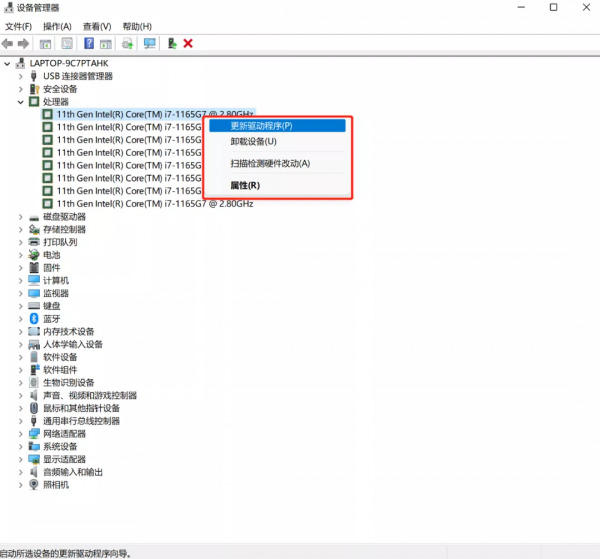This screenshot has width=600, height=559.
Task: Click the Back arrow toolbar icon
Action: point(8,44)
